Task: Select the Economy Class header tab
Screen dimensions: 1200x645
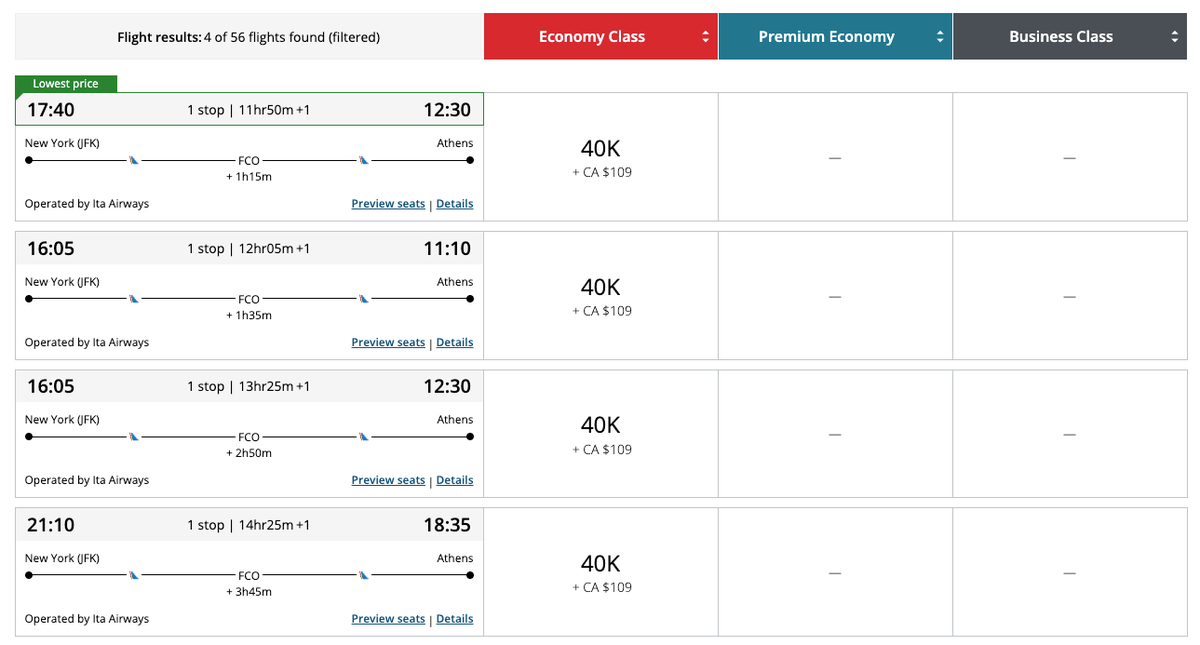Action: [592, 37]
